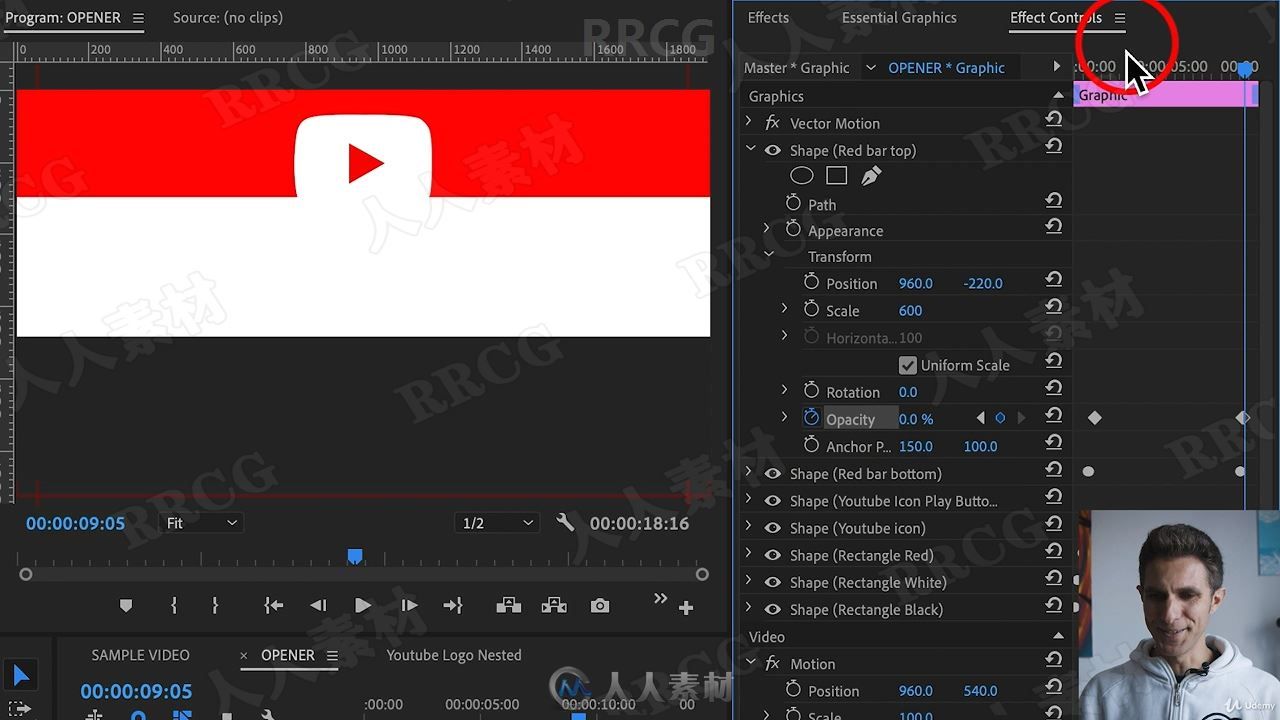Hide Shape (Rectangle Black) layer
1280x720 pixels.
tap(773, 609)
